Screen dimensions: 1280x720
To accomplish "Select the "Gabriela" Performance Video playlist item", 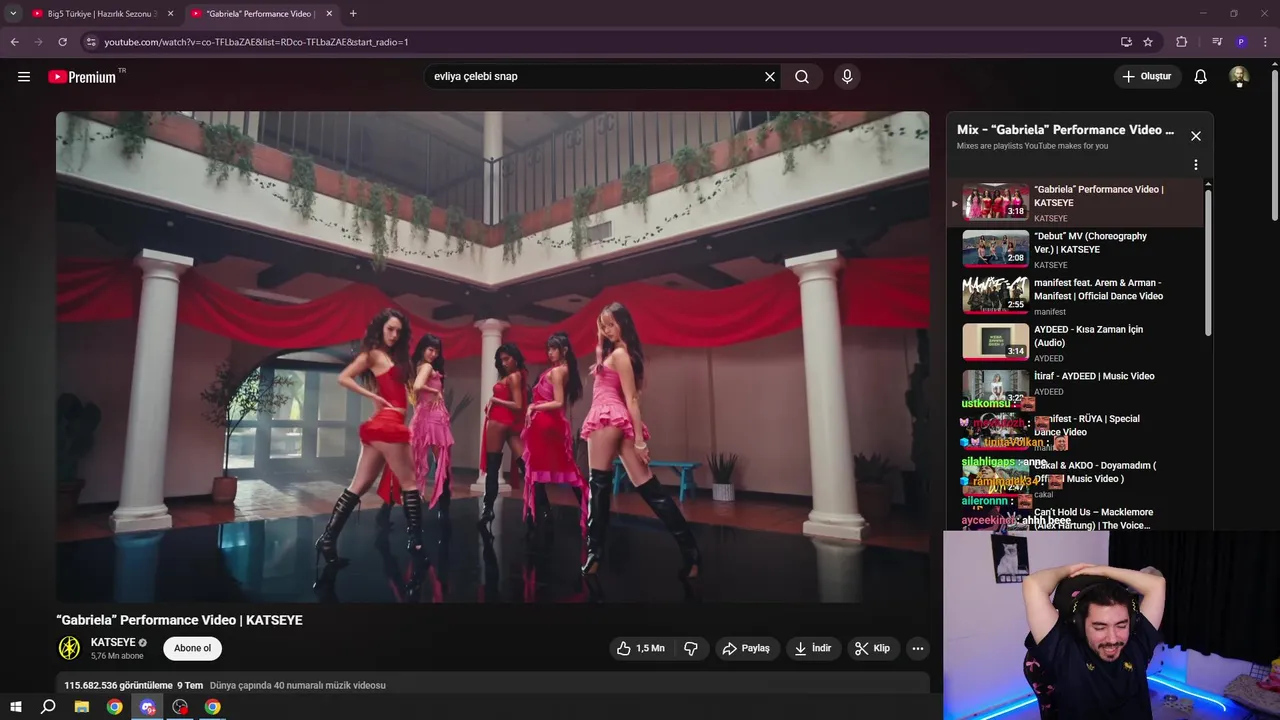I will click(x=1075, y=203).
